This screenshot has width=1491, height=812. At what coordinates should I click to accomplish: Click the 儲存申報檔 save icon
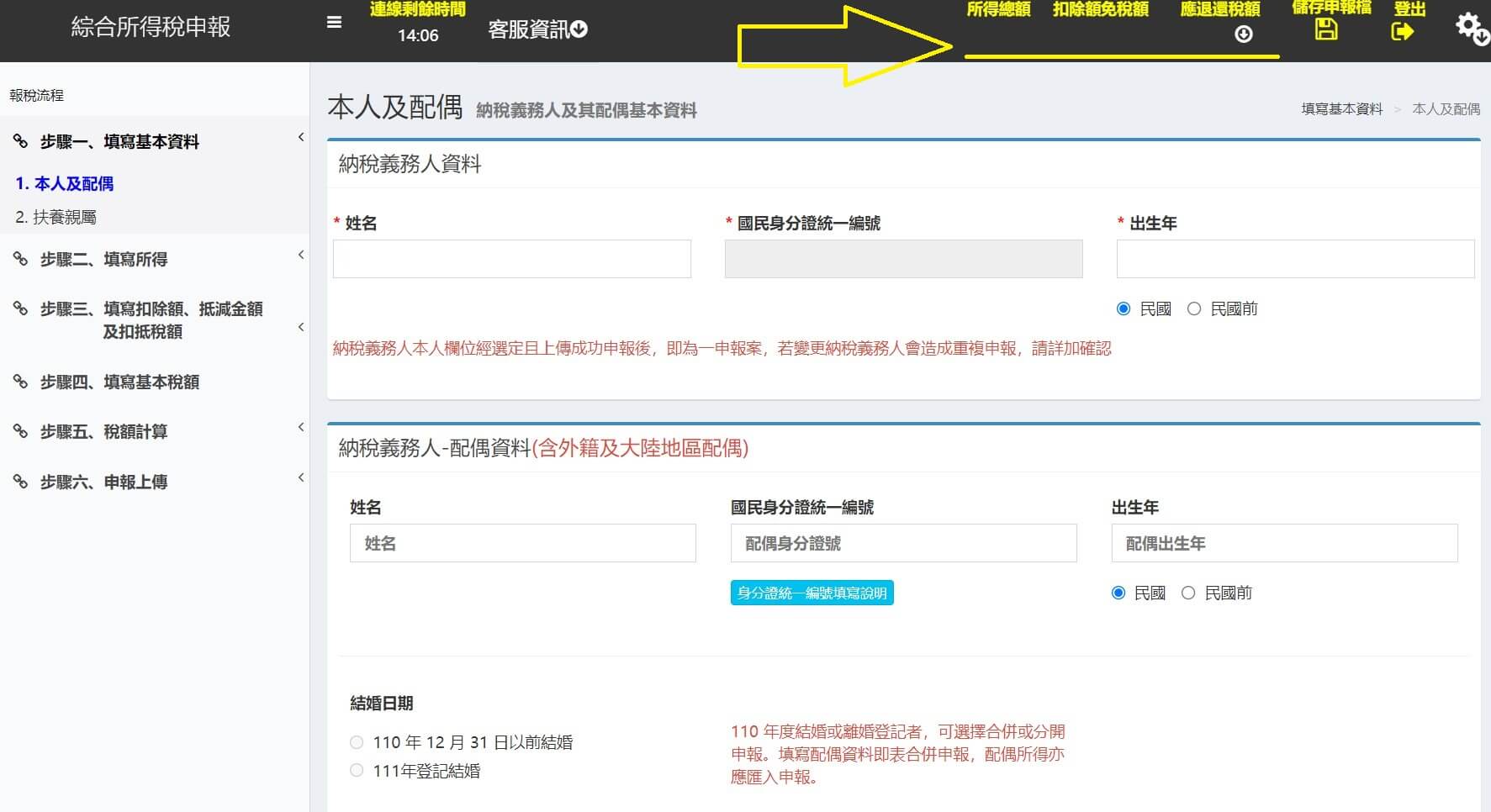click(1327, 28)
